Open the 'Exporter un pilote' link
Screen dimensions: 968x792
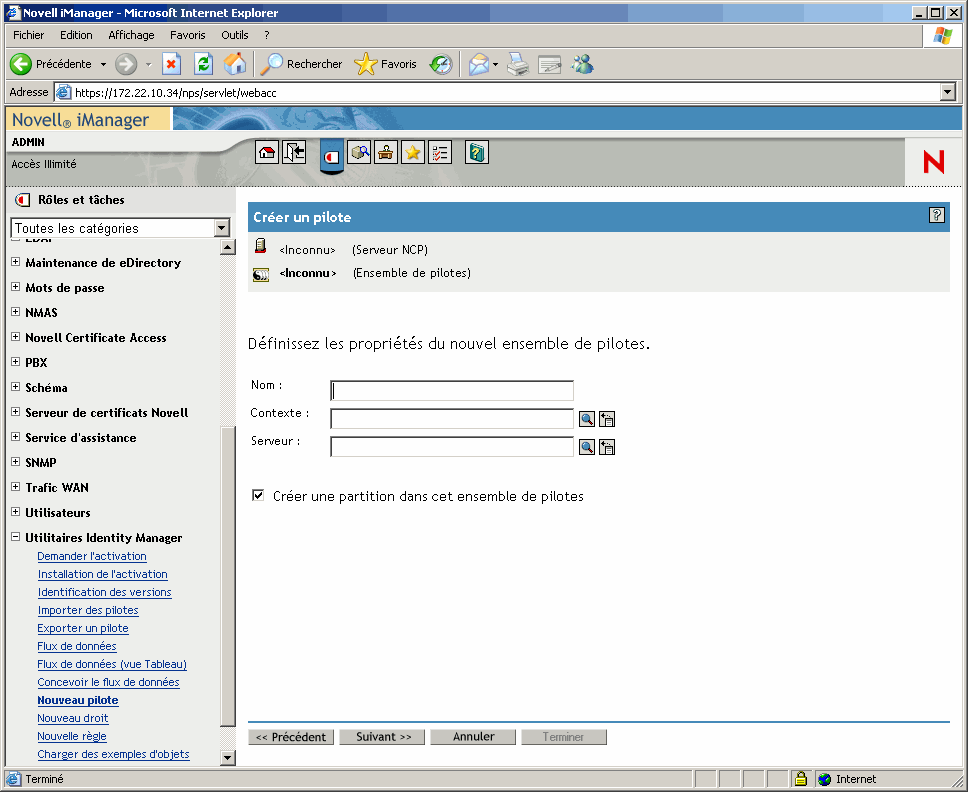pyautogui.click(x=82, y=628)
